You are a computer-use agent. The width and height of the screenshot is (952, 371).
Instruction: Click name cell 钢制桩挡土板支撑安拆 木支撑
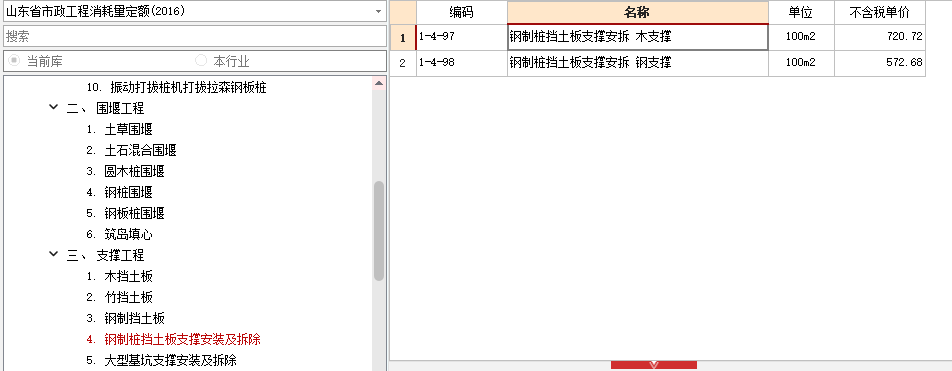click(638, 37)
